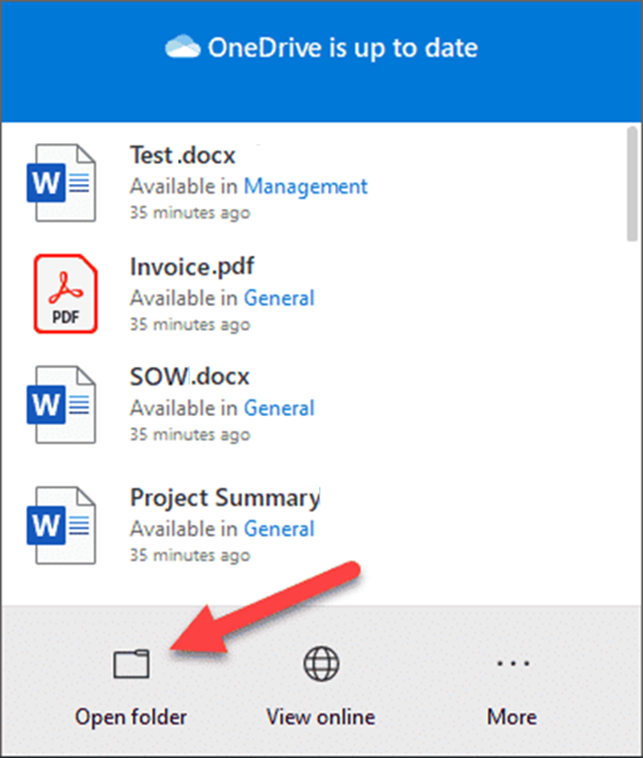This screenshot has width=643, height=758.
Task: Click the Word icon for Project Summary
Action: click(61, 525)
